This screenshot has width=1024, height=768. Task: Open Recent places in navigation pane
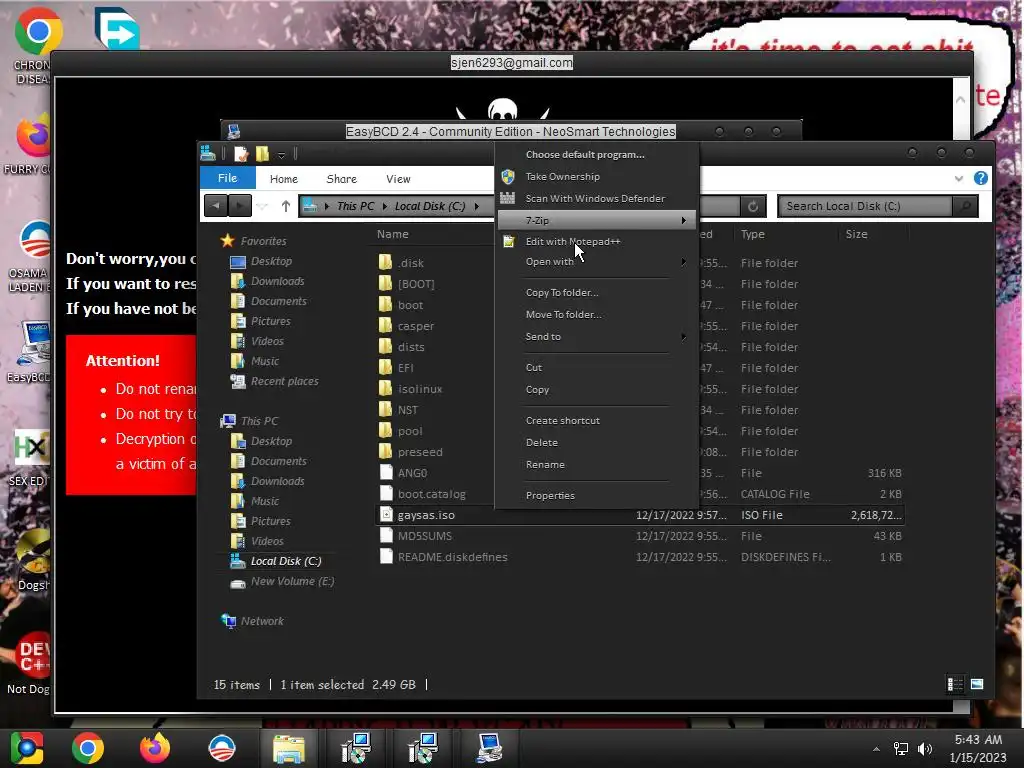[284, 381]
